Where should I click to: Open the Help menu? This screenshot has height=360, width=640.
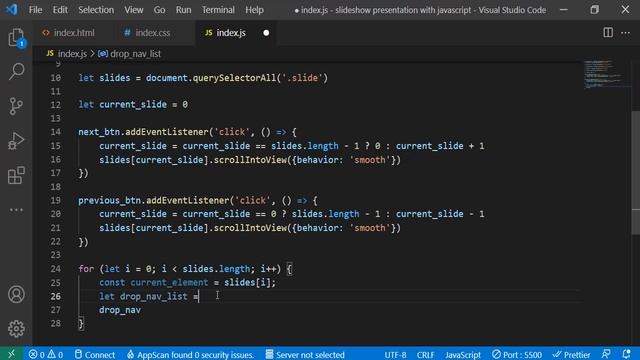pos(254,10)
